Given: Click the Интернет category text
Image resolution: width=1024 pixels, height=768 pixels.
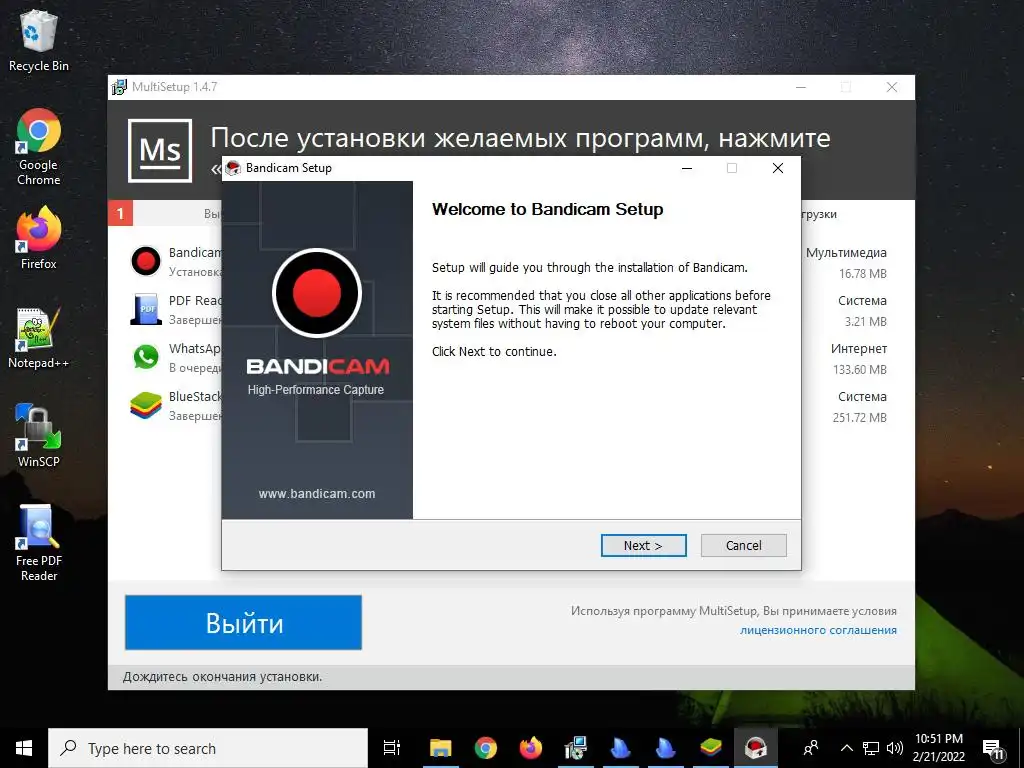Looking at the screenshot, I should click(x=858, y=349).
